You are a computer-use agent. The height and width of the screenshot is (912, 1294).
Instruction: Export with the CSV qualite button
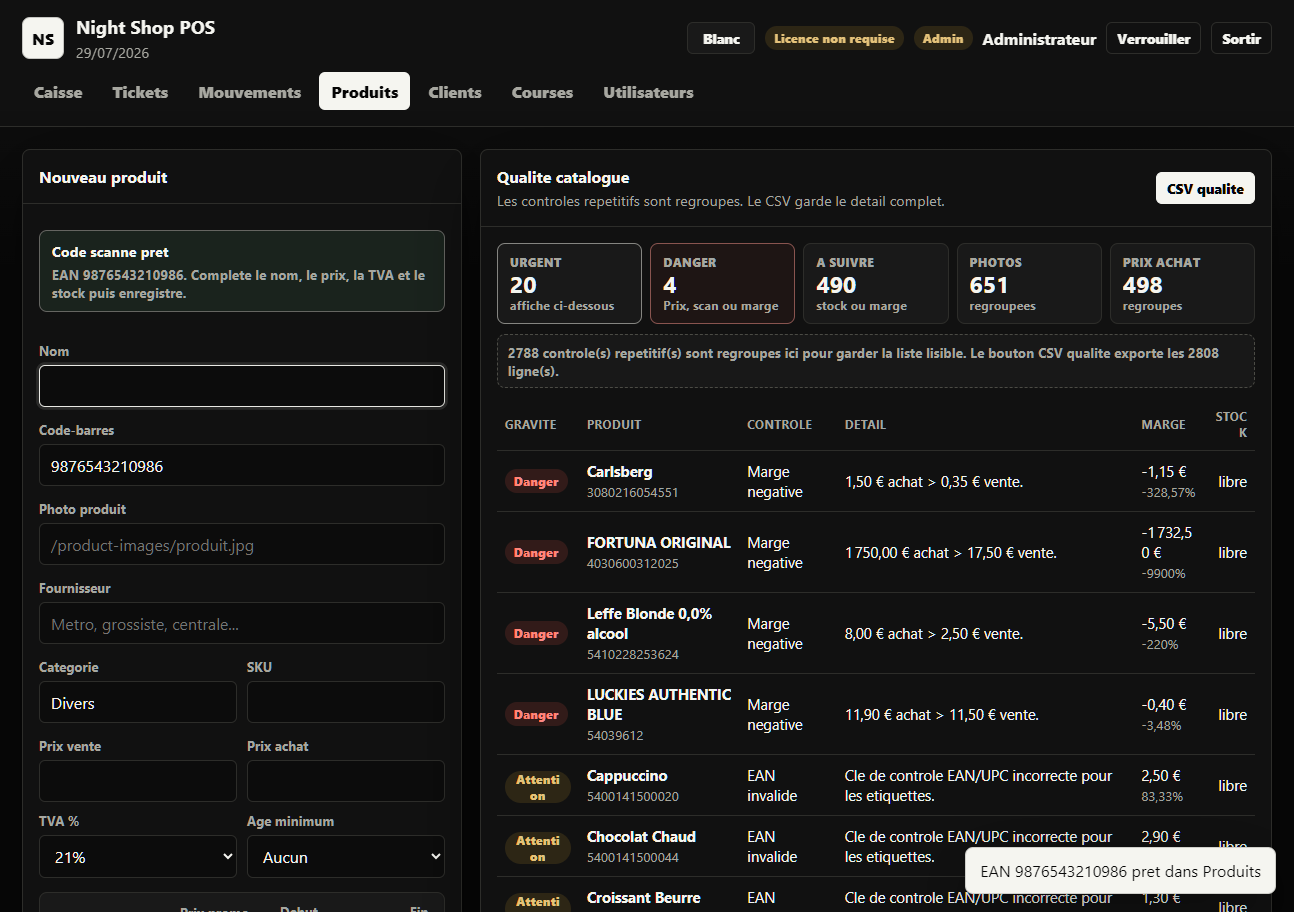[x=1205, y=189]
